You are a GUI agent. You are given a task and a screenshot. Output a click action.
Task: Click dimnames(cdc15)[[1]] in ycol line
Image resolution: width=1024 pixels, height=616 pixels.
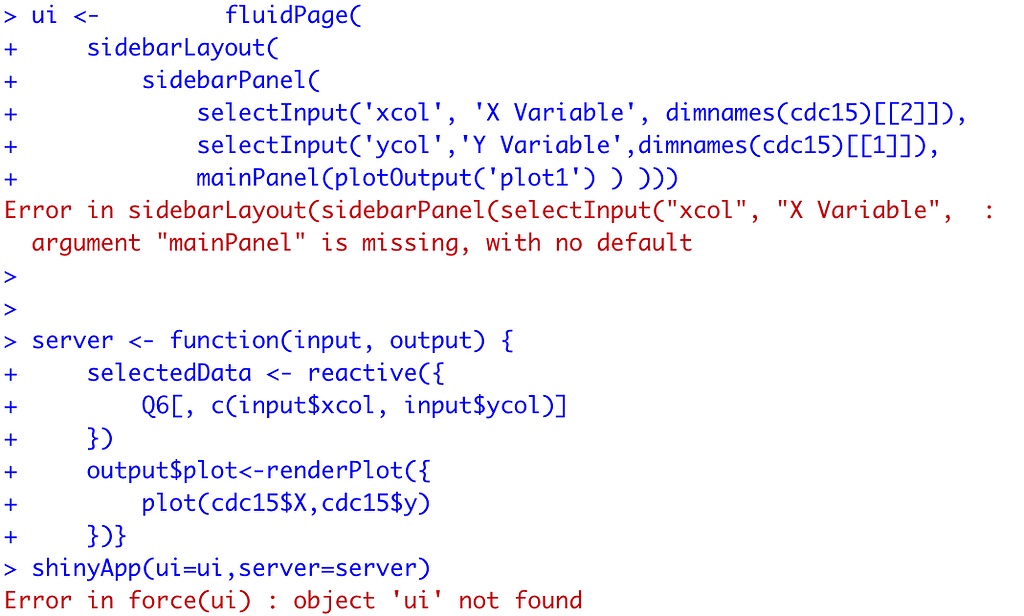click(782, 146)
